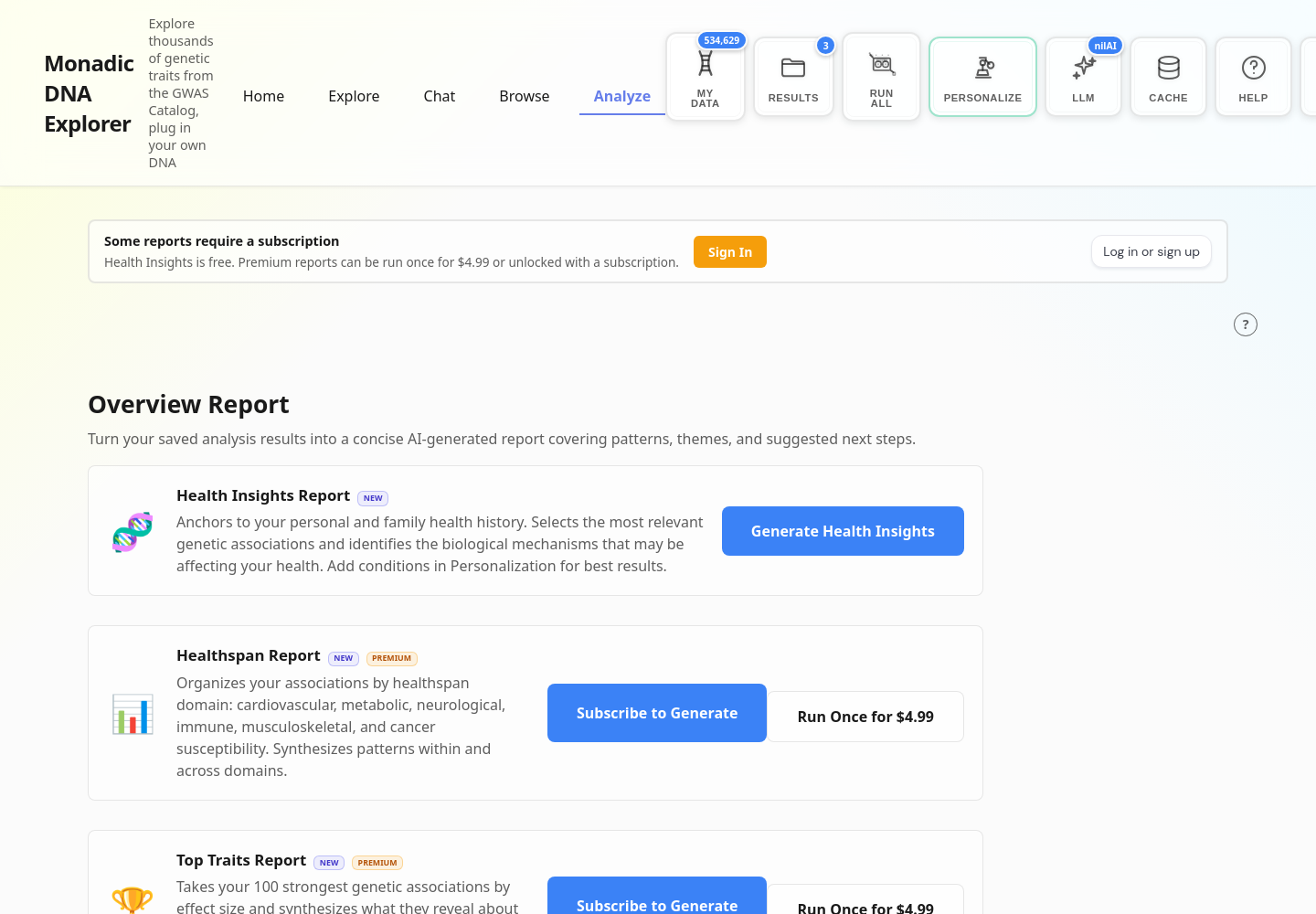Click the 3 badge on Results

[825, 46]
